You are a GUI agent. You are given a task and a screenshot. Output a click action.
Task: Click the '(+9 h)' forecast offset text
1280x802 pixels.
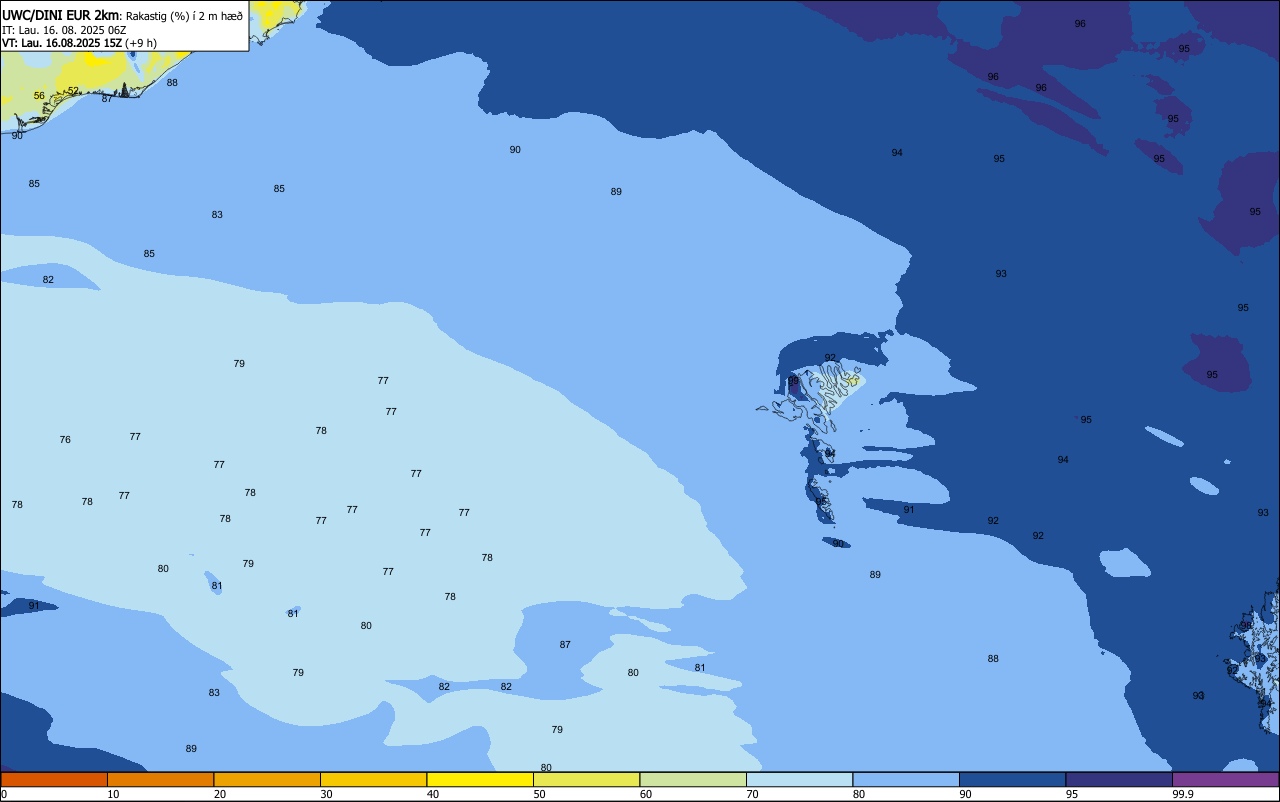point(141,43)
